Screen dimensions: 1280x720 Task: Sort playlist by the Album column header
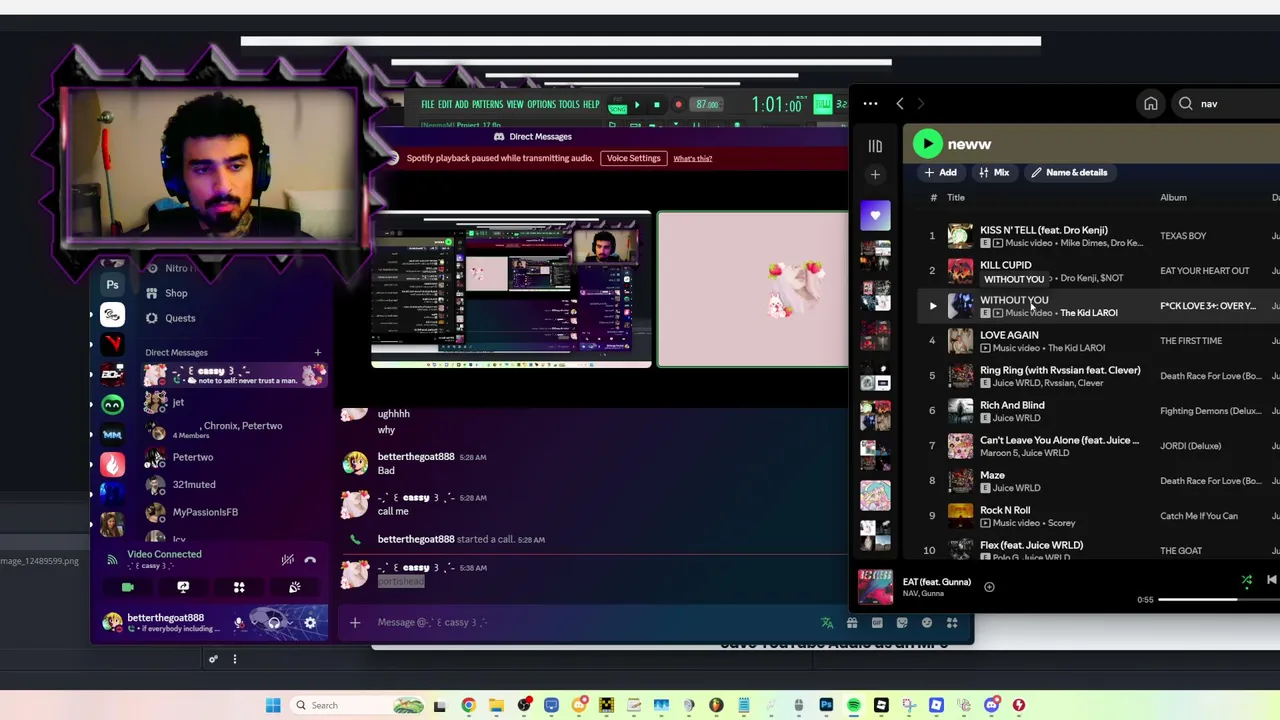pos(1173,197)
